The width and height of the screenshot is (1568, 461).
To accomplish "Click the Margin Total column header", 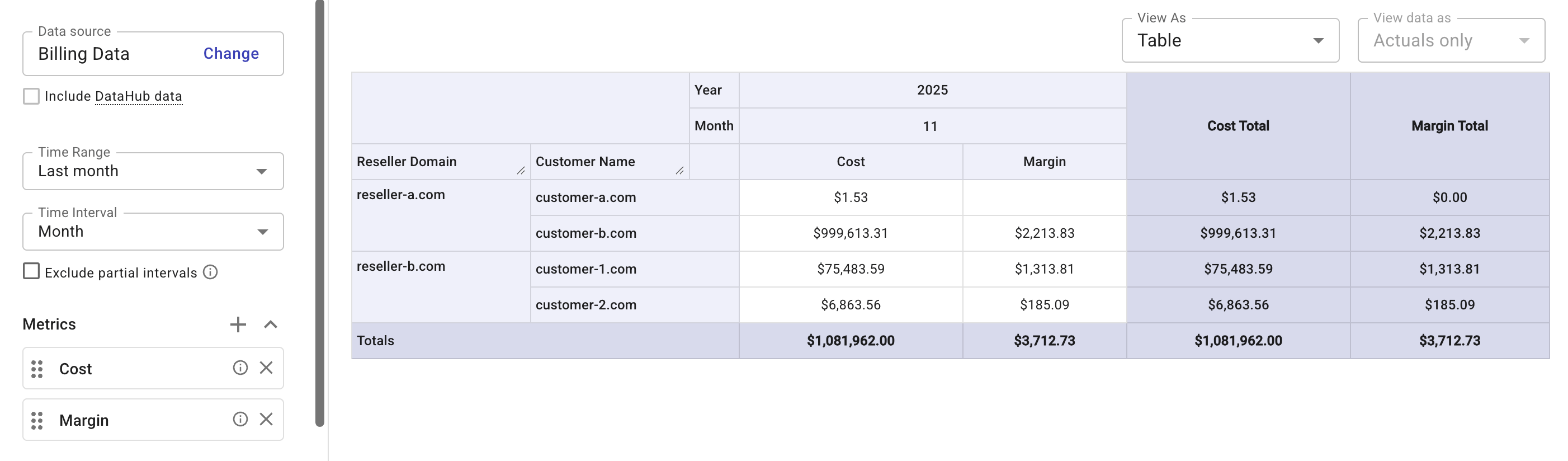I will (x=1450, y=126).
